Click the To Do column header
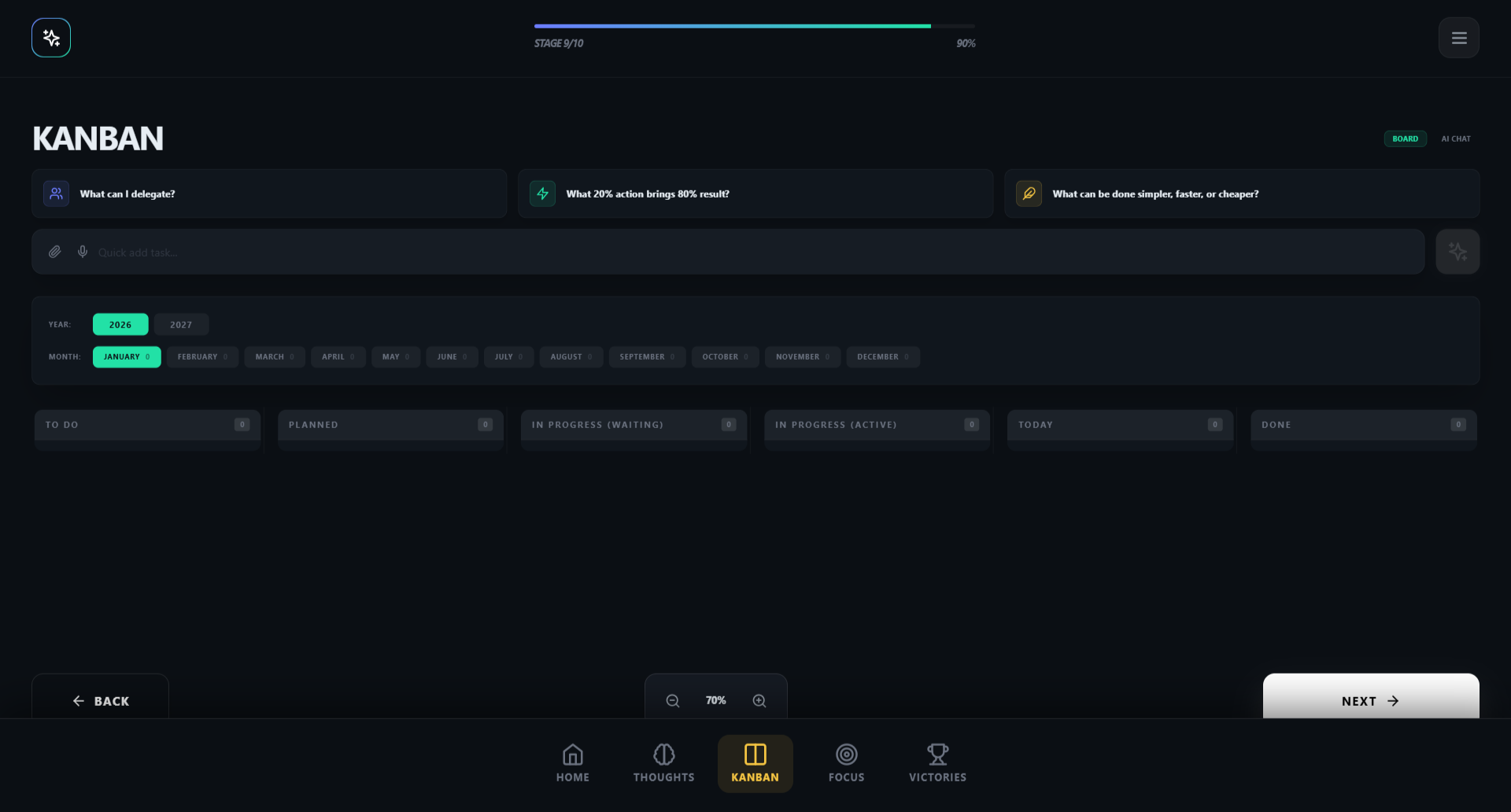The image size is (1511, 812). (147, 425)
